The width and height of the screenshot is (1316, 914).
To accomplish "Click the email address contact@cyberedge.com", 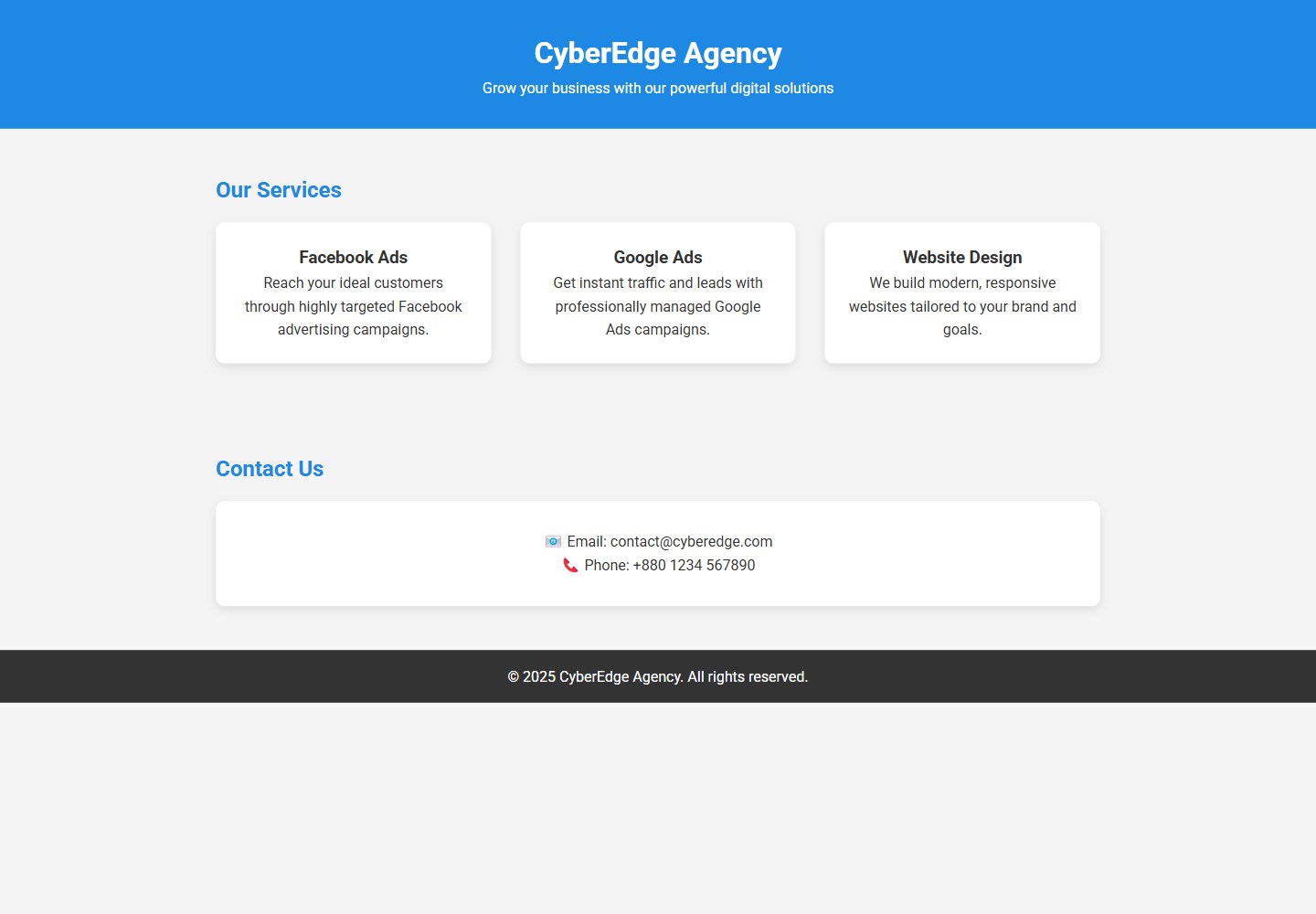I will 692,542.
